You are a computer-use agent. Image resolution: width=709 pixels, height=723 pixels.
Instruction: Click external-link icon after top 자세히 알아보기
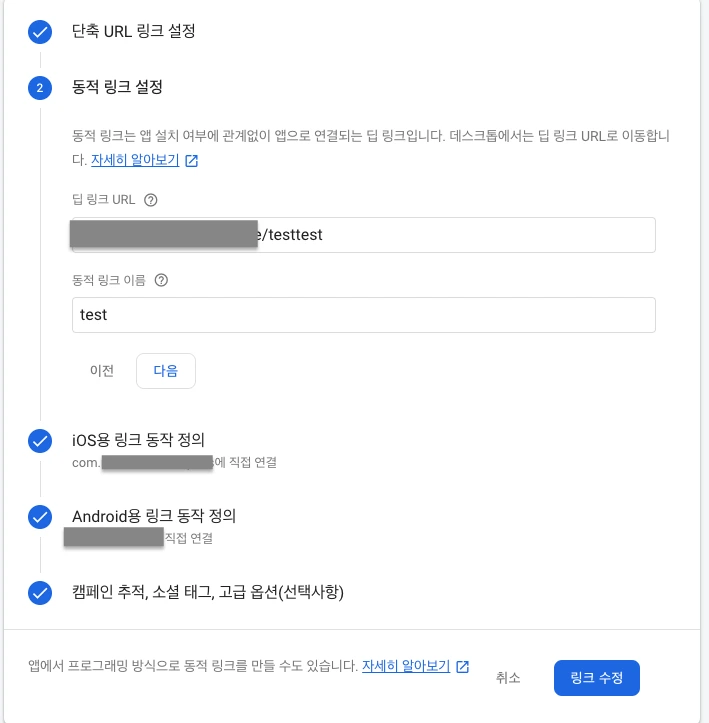coord(192,160)
